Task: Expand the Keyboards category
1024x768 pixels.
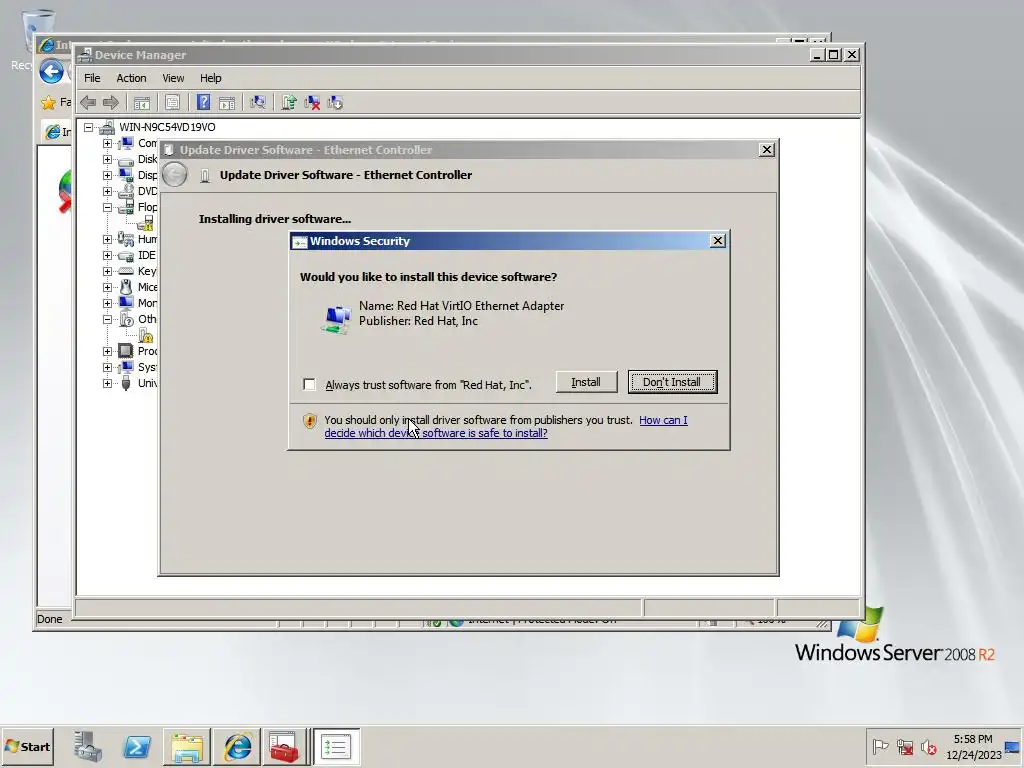Action: tap(107, 271)
